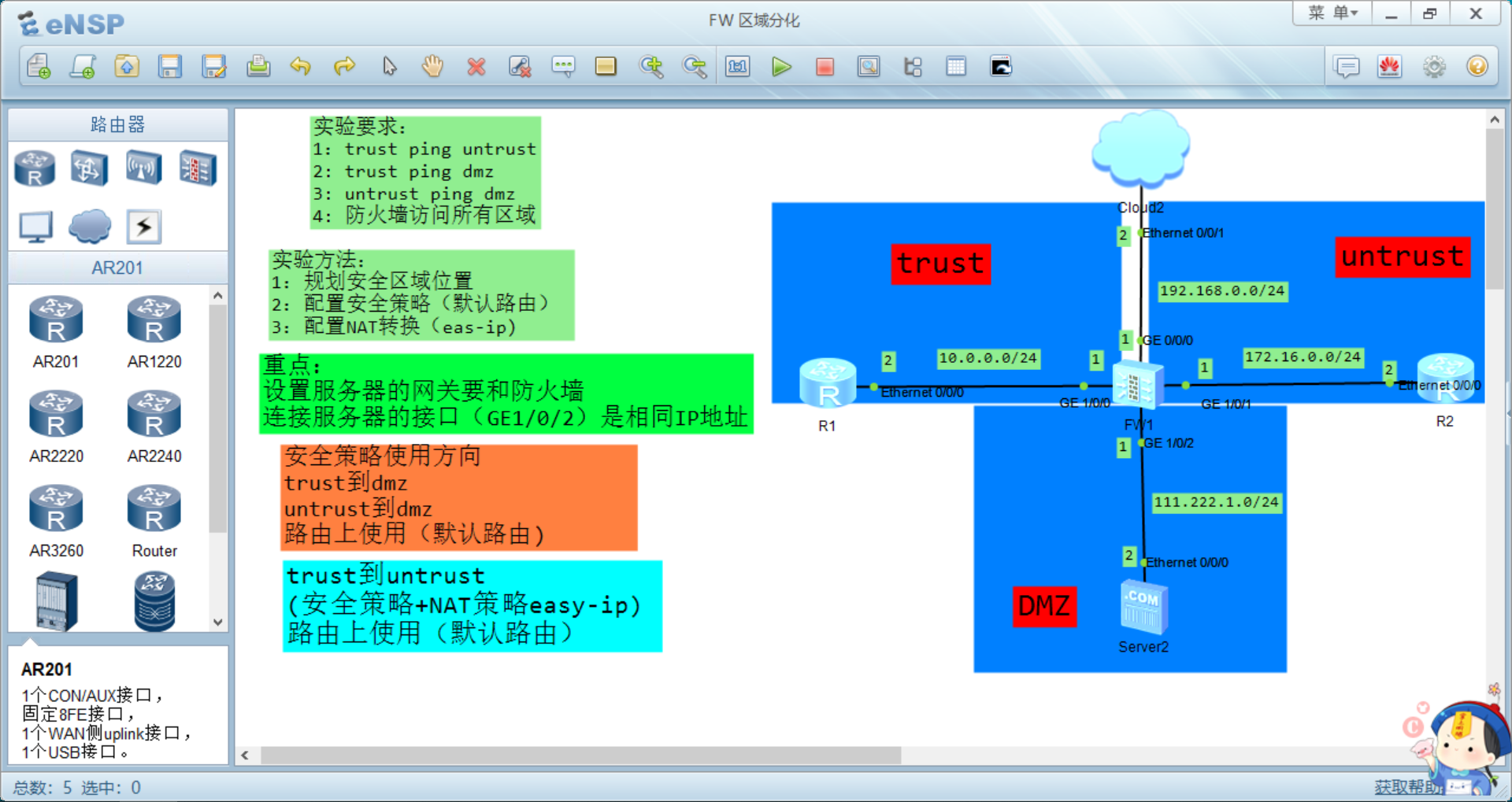This screenshot has height=802, width=1512.
Task: Add a text note to canvas
Action: 563,67
